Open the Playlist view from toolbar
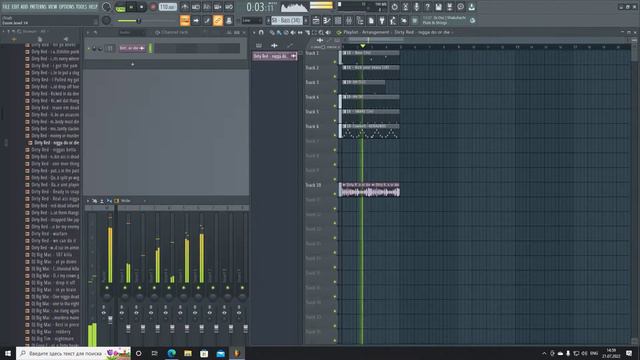Screen dimensions: 640x360 pos(316,20)
